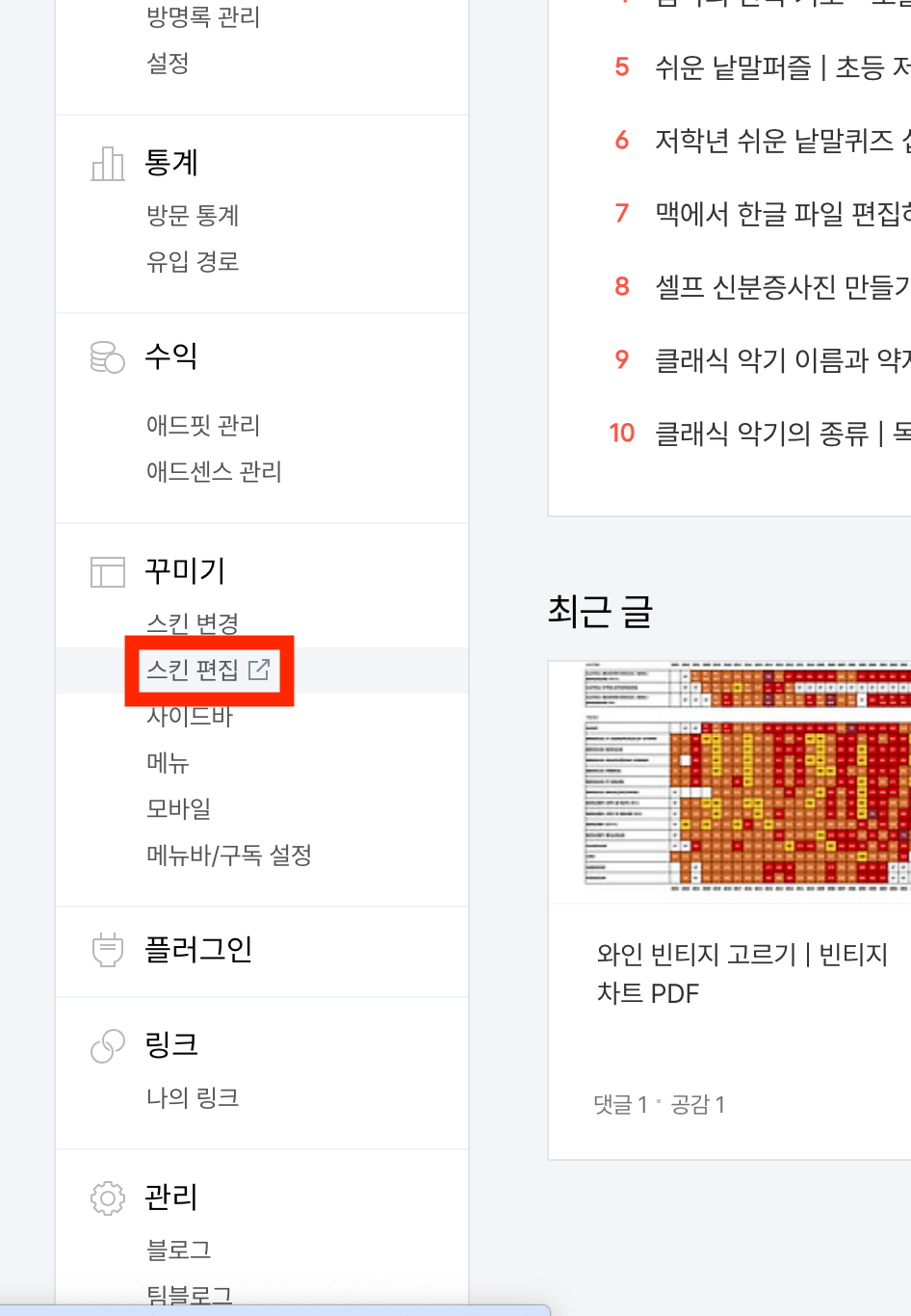Screen dimensions: 911x1316
Task: Open 방명록 관리 in sidebar
Action: tap(203, 17)
